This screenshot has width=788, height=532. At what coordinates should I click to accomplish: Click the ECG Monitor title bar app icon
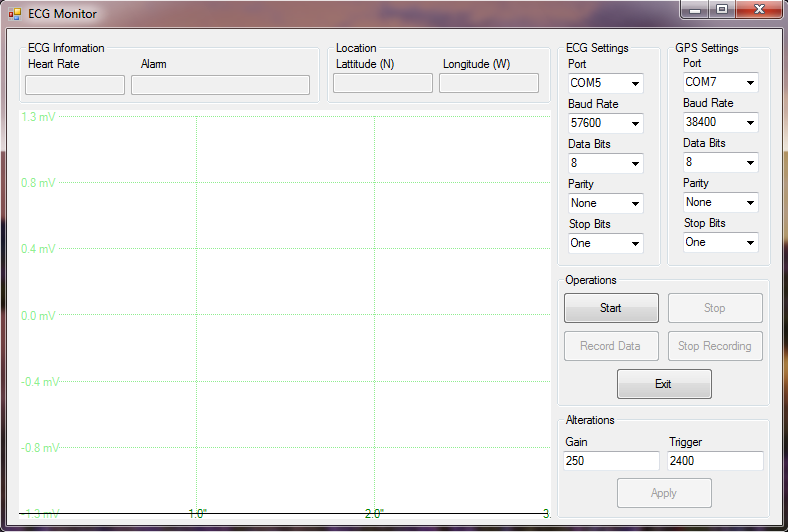point(15,14)
